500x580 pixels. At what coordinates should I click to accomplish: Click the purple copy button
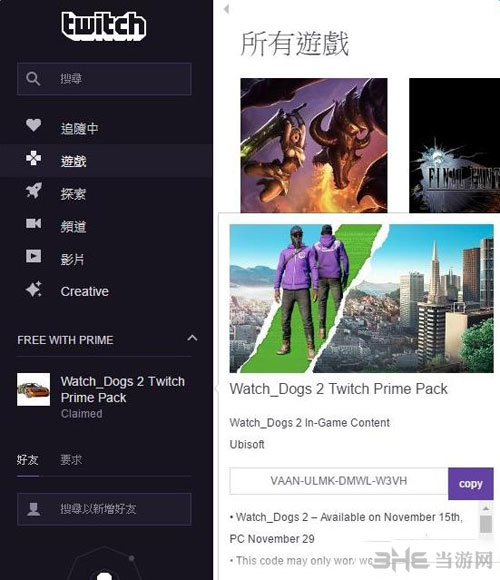click(471, 483)
